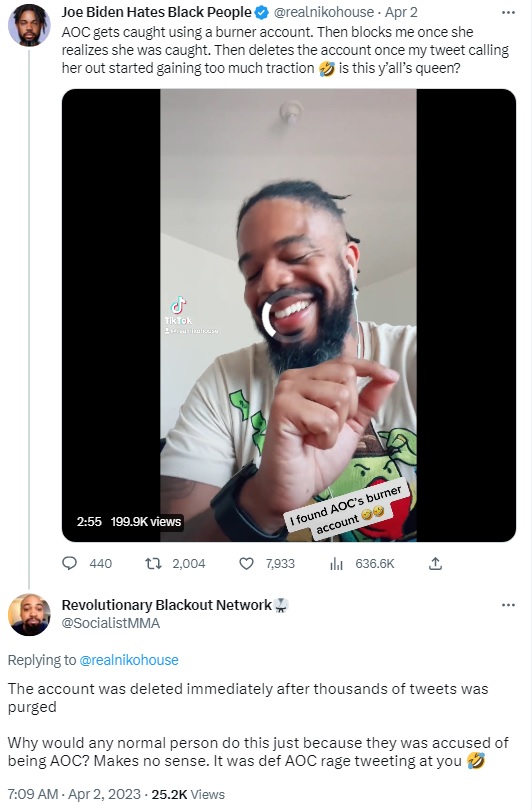Open Joe Biden Hates Black People profile
The height and width of the screenshot is (810, 532).
coord(157,12)
